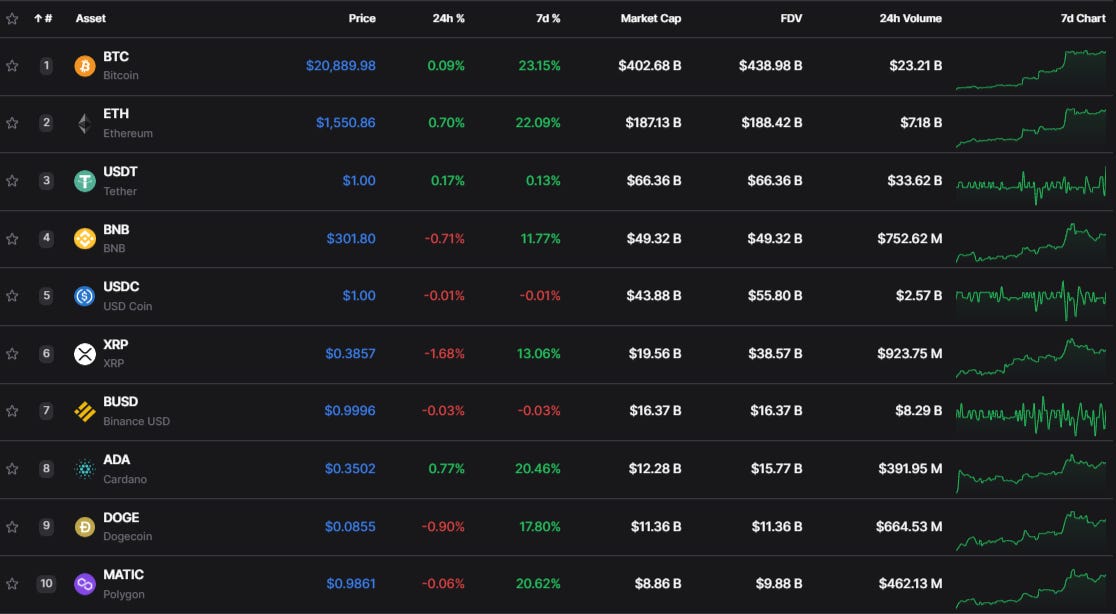The height and width of the screenshot is (614, 1116).
Task: Mark BUSD as favorite star
Action: point(12,411)
